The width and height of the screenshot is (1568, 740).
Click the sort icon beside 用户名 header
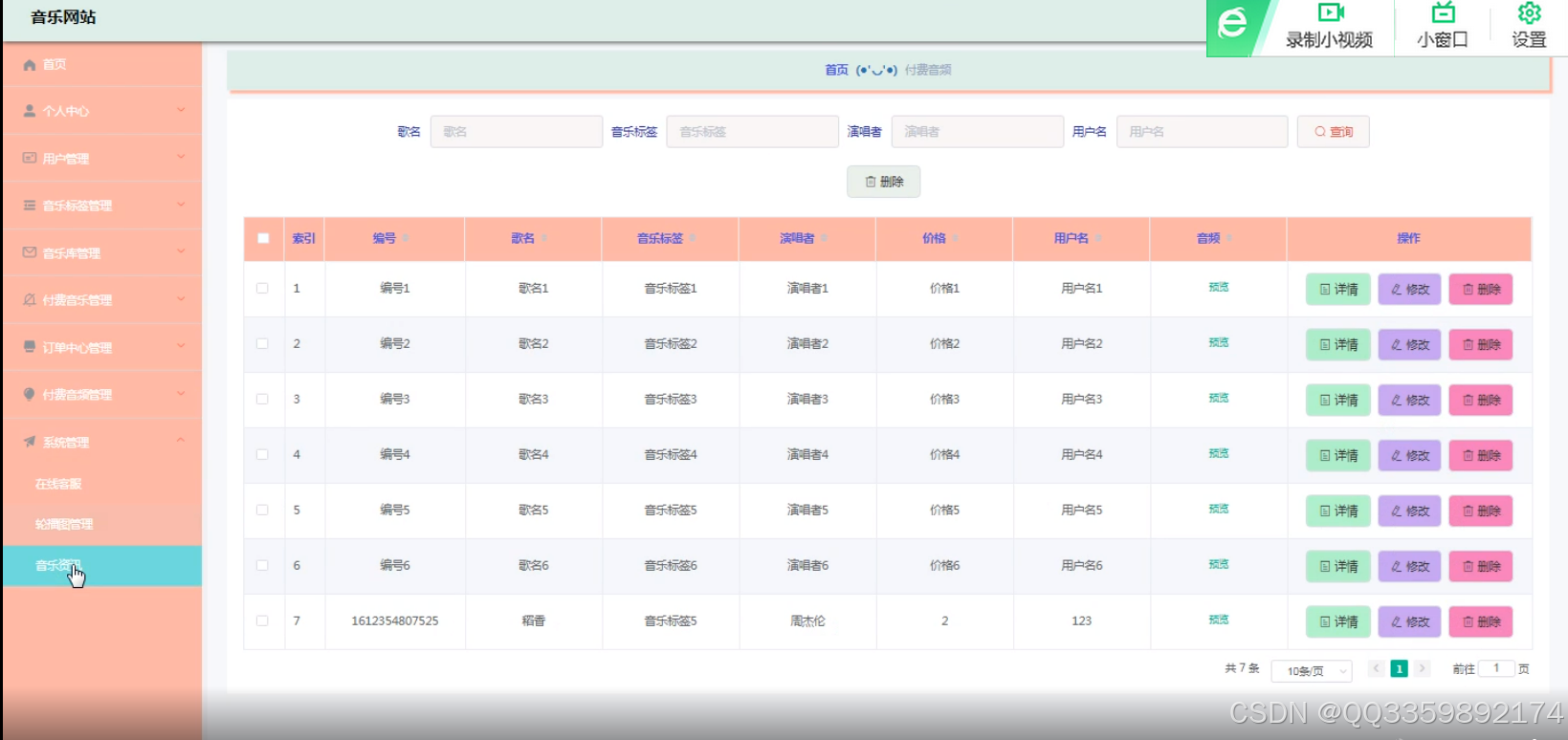[1098, 238]
